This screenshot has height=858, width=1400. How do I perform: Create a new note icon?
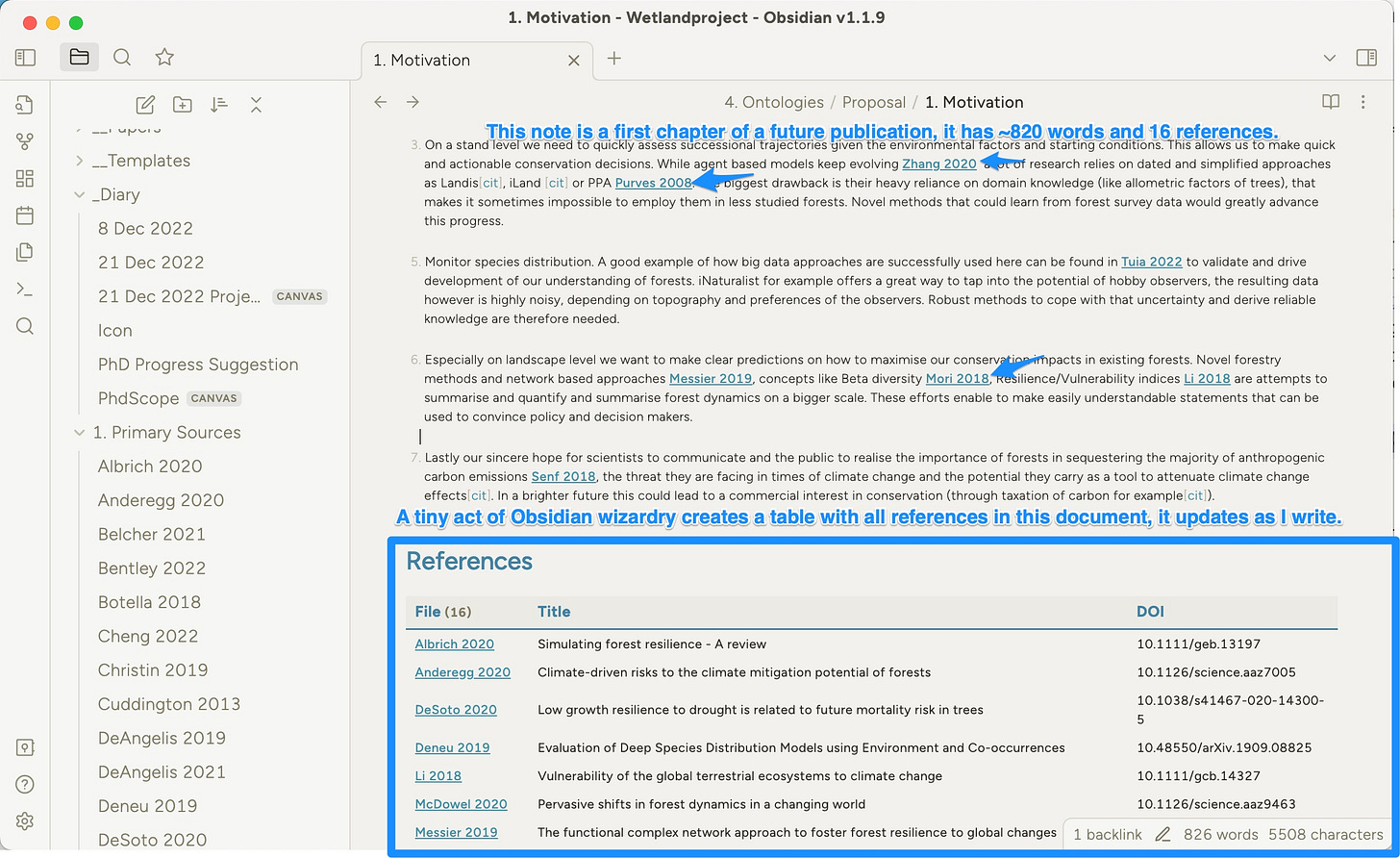click(145, 105)
